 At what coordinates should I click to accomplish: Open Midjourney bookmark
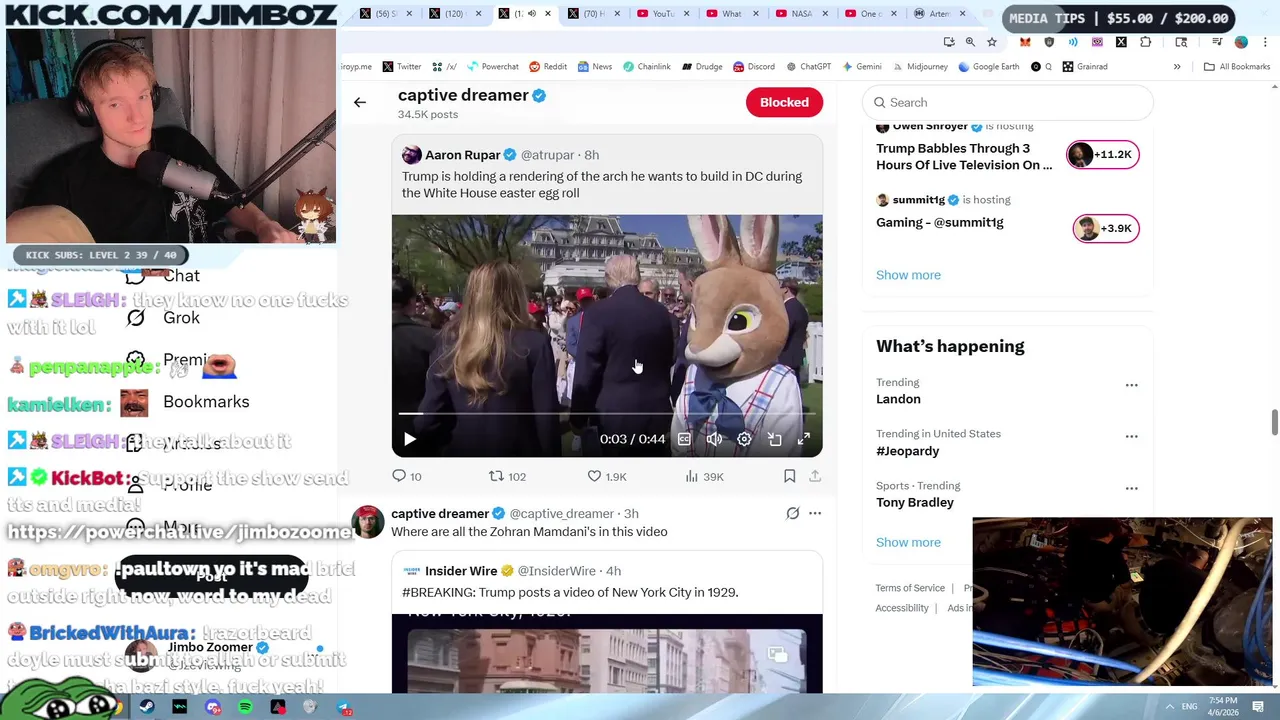coord(919,67)
